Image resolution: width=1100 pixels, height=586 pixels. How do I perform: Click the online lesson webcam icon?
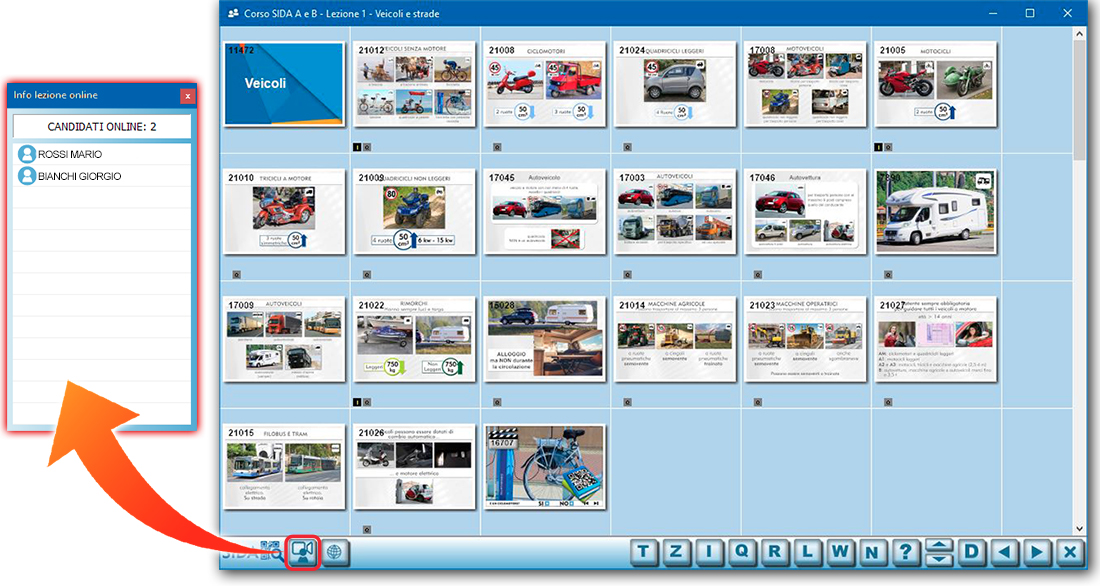click(302, 552)
